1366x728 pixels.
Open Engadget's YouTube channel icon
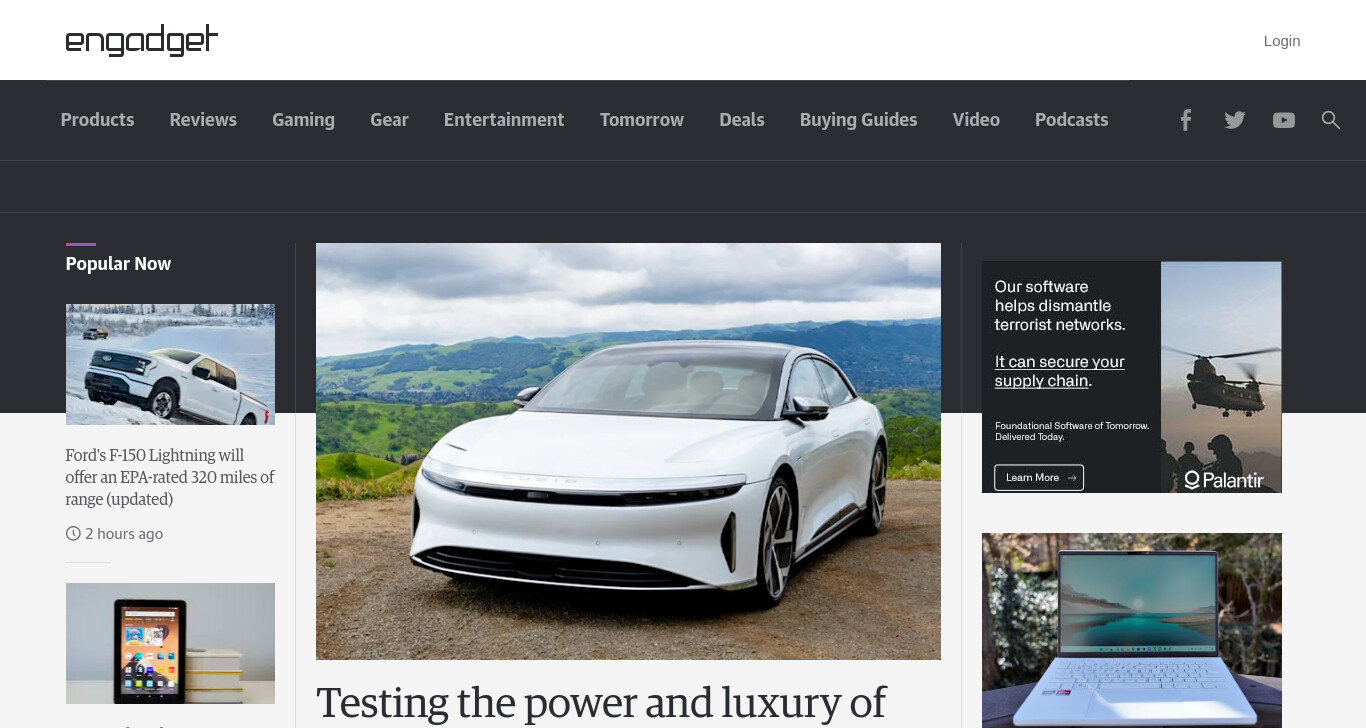pos(1284,120)
